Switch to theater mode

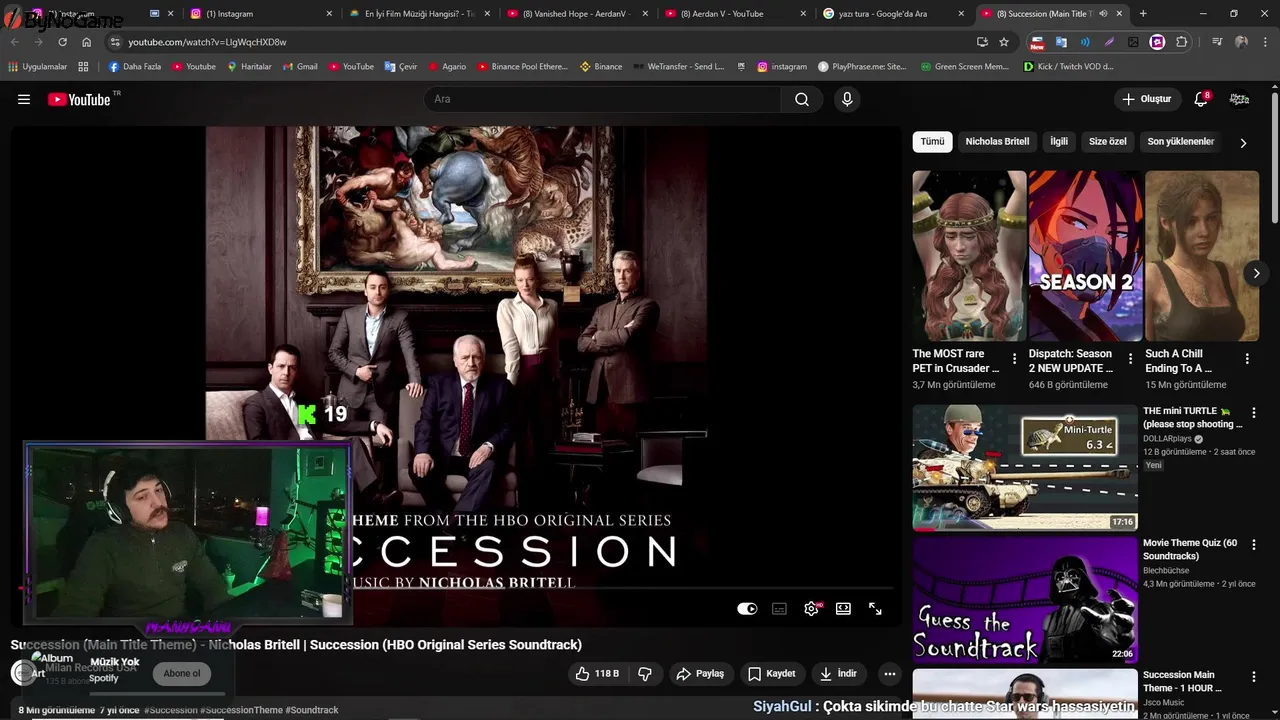click(843, 608)
